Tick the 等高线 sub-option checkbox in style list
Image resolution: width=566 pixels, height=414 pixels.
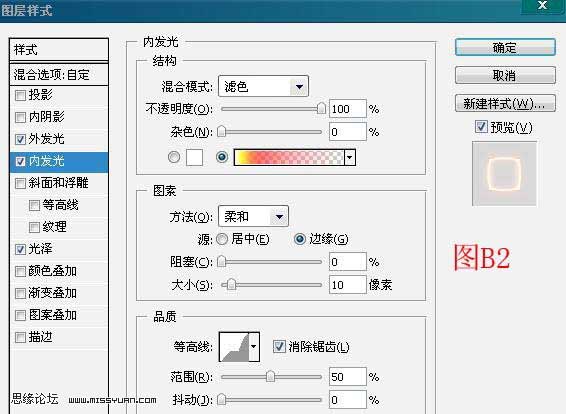34,205
